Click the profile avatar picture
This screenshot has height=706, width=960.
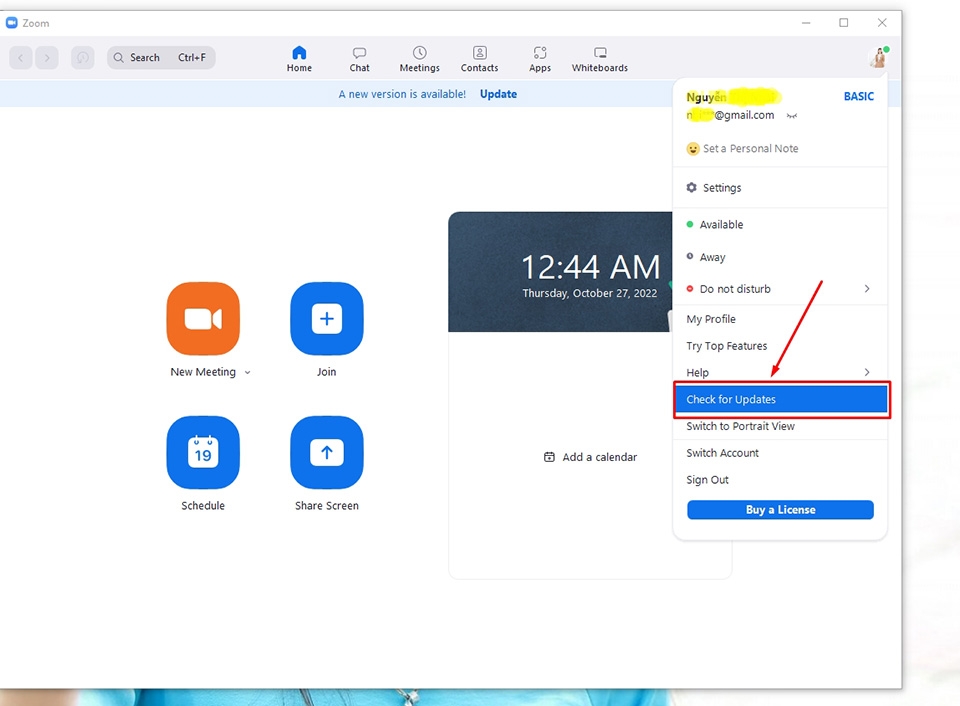coord(879,58)
